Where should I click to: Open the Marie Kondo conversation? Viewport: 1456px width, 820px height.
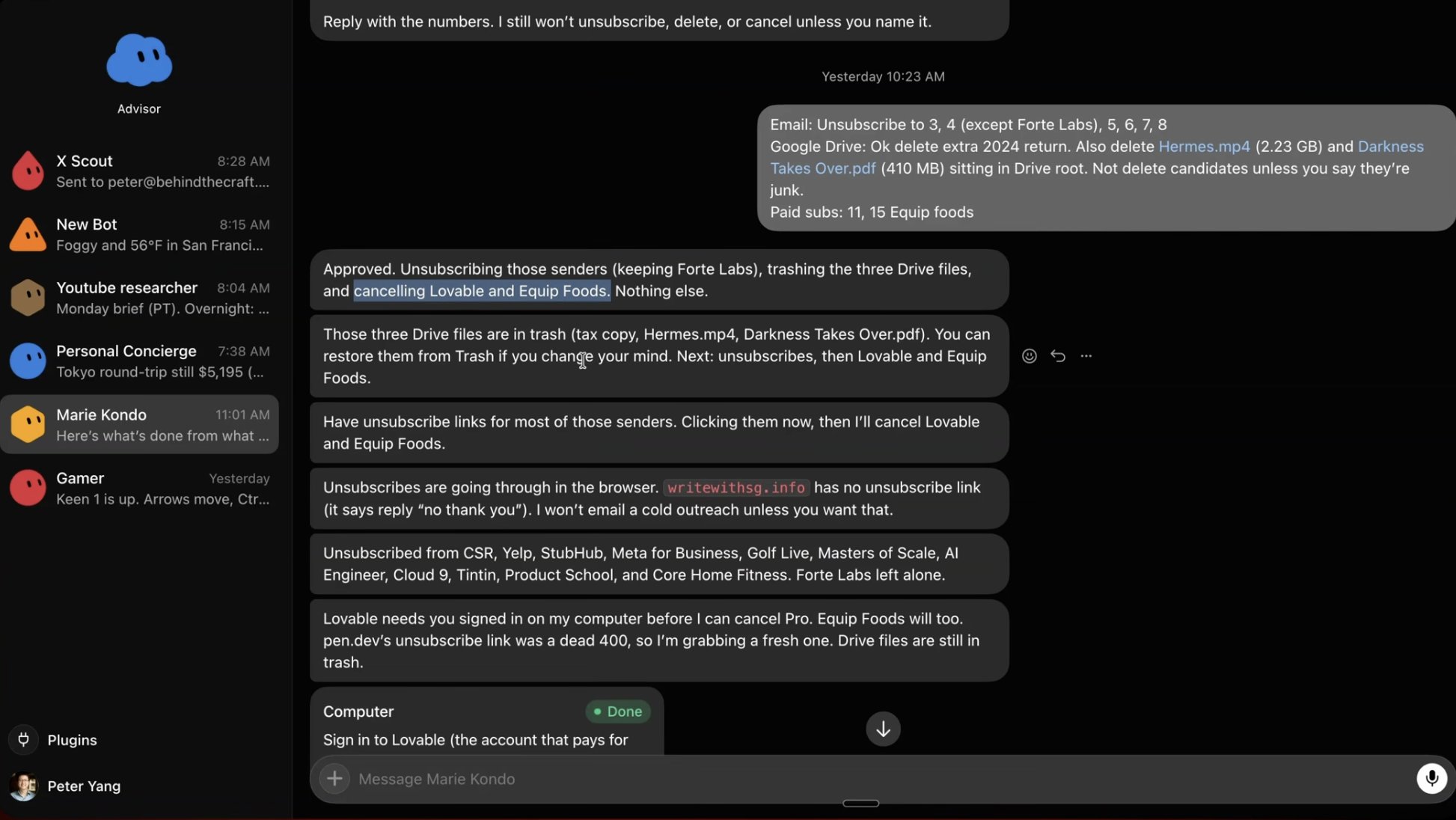pos(140,424)
